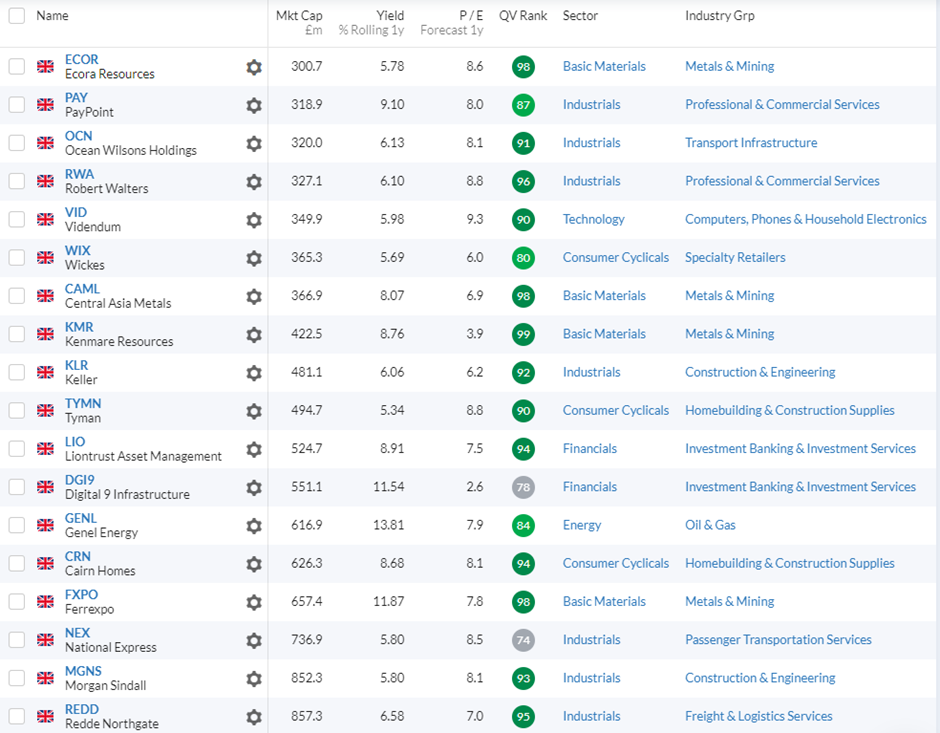Sort the table by Mkt Cap column

click(x=299, y=23)
